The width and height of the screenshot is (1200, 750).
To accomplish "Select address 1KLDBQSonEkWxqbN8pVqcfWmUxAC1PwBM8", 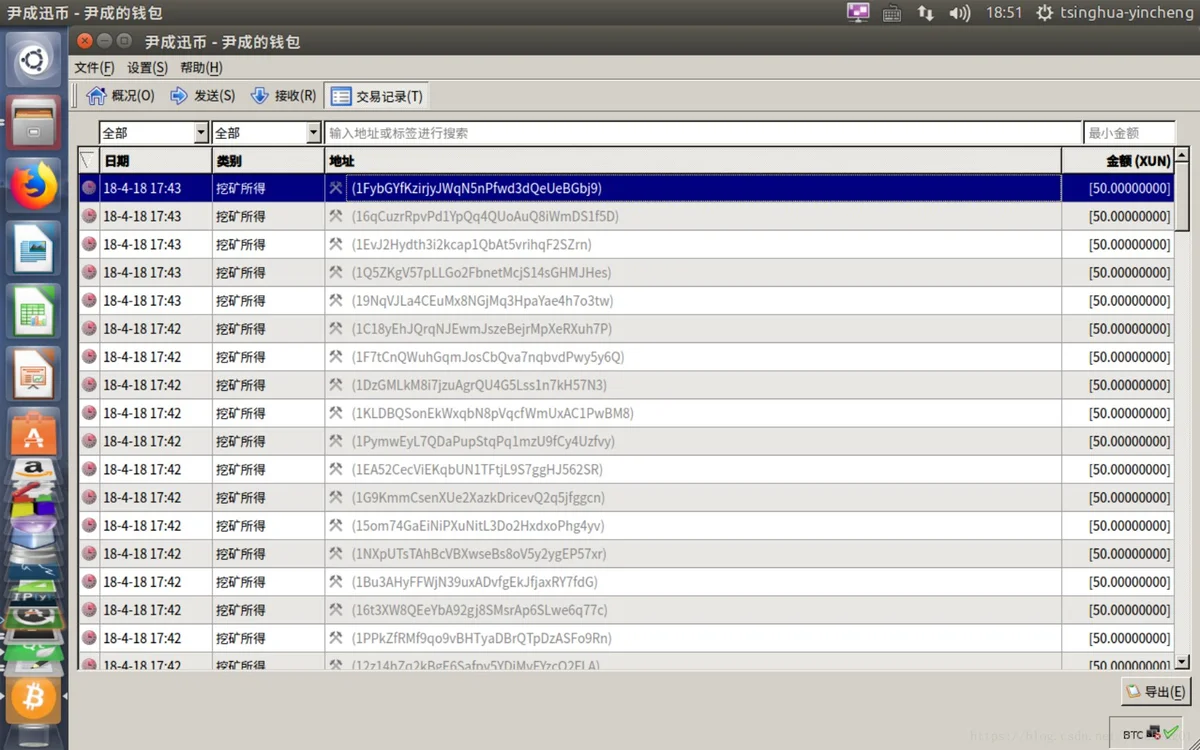I will (x=492, y=413).
